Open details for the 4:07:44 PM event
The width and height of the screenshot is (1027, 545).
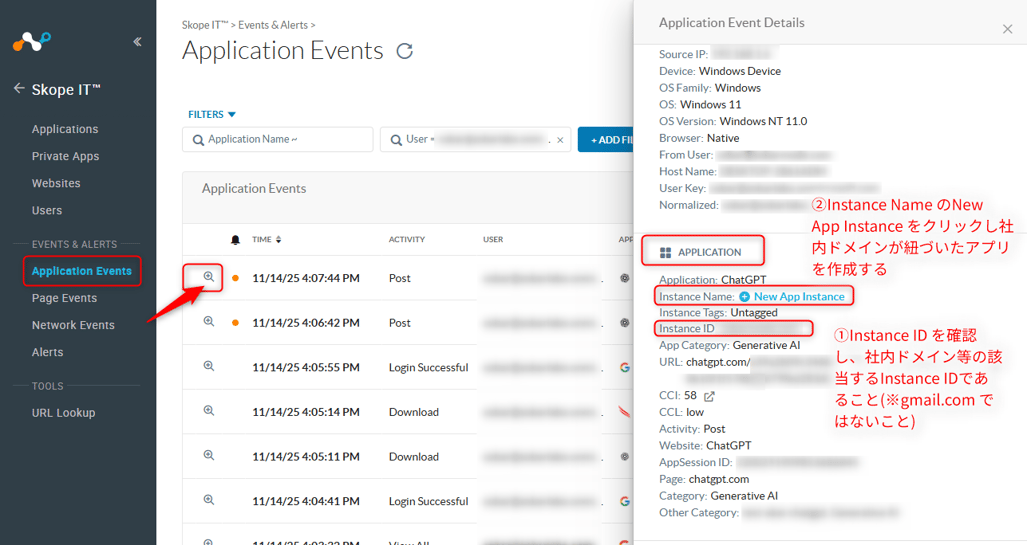click(x=209, y=277)
